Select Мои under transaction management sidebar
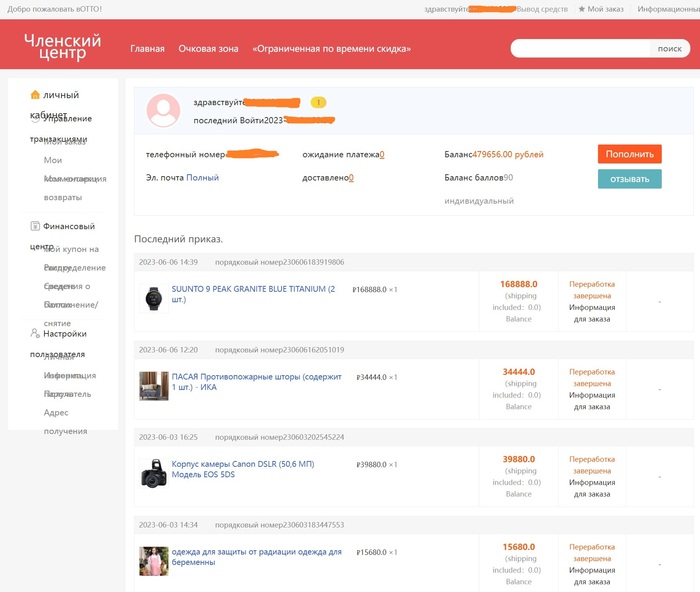The image size is (700, 592). [53, 160]
